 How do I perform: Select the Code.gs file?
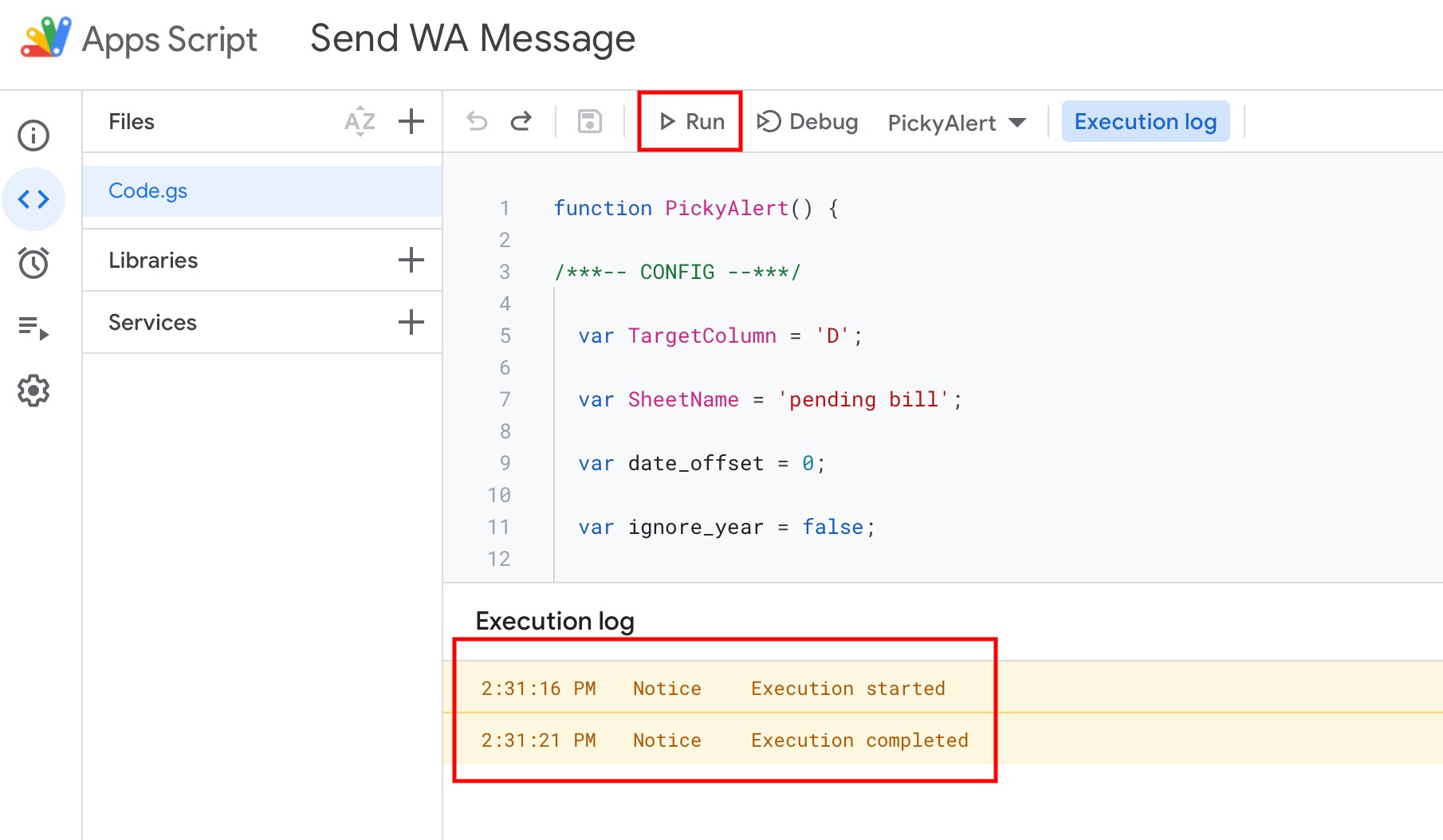click(148, 190)
